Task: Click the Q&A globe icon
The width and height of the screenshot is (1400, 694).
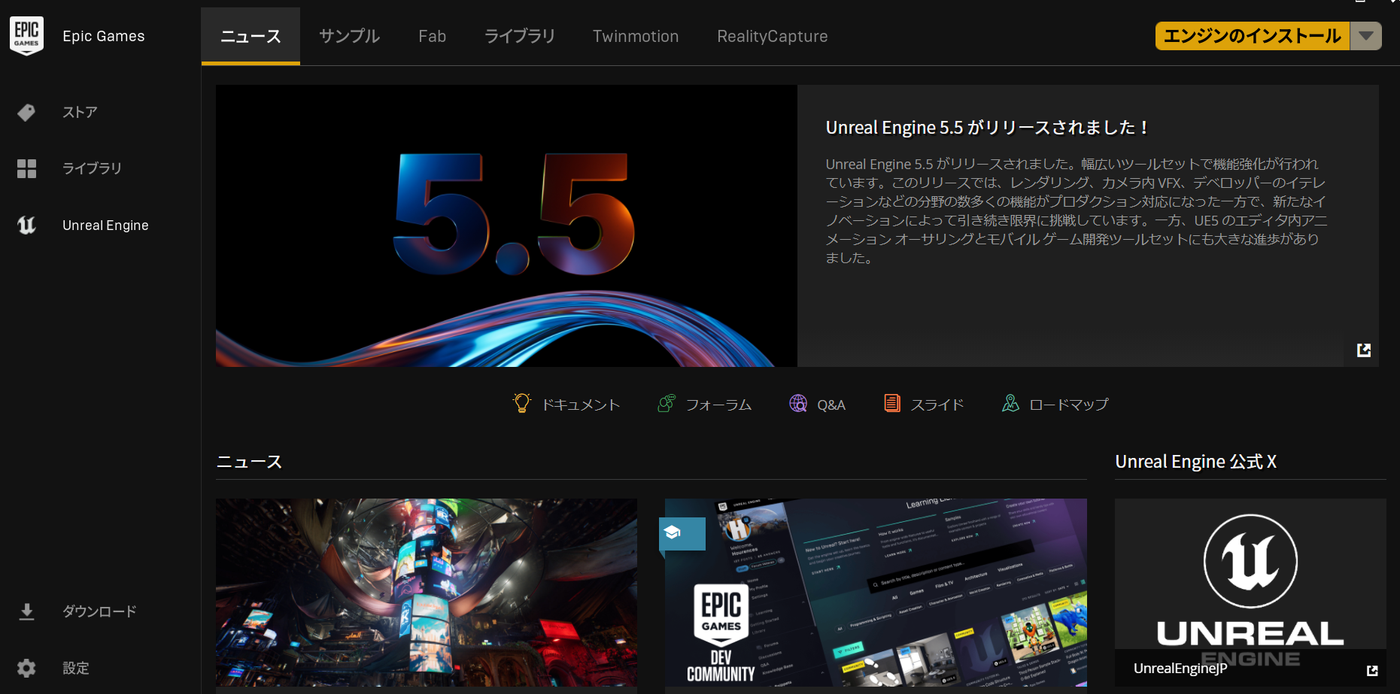Action: 798,404
